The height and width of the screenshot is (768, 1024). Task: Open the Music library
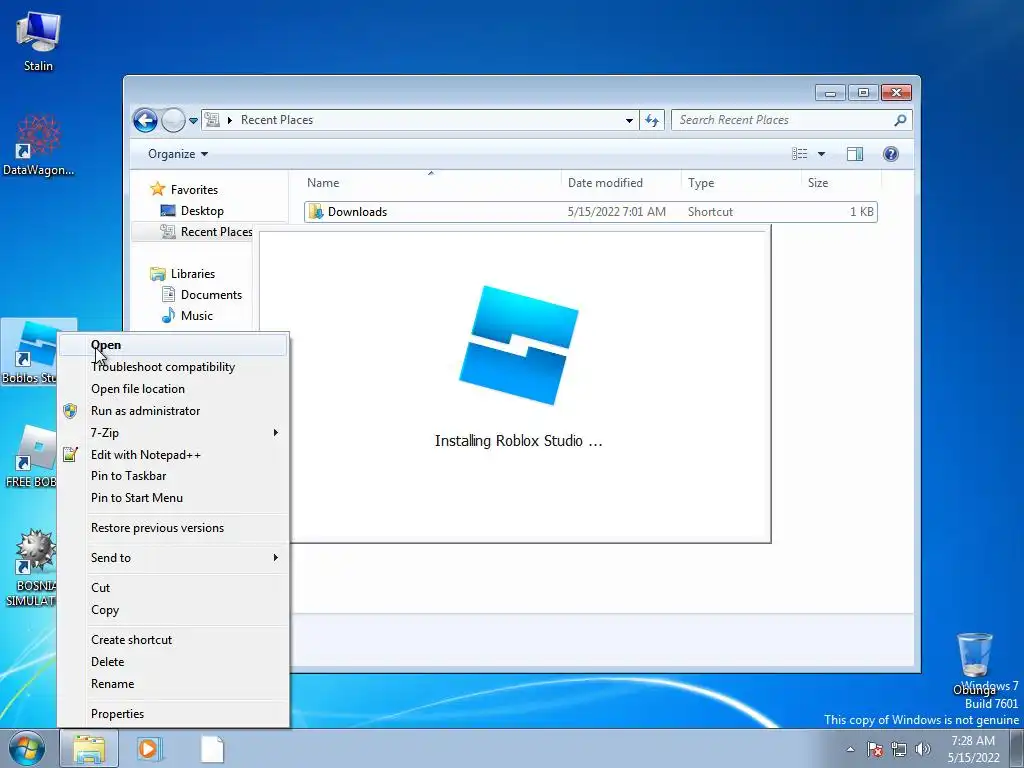(197, 315)
